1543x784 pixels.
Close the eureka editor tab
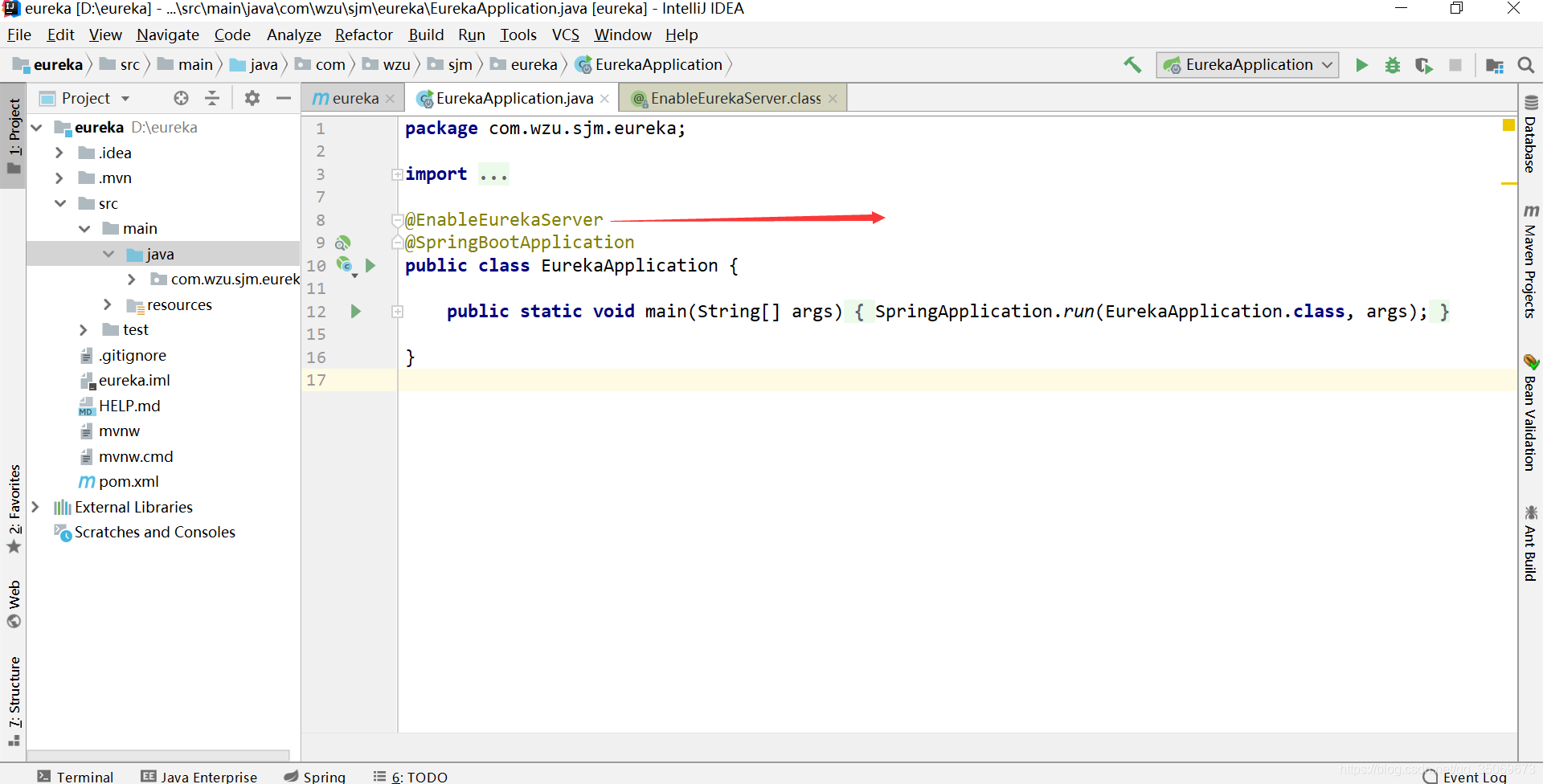[391, 98]
